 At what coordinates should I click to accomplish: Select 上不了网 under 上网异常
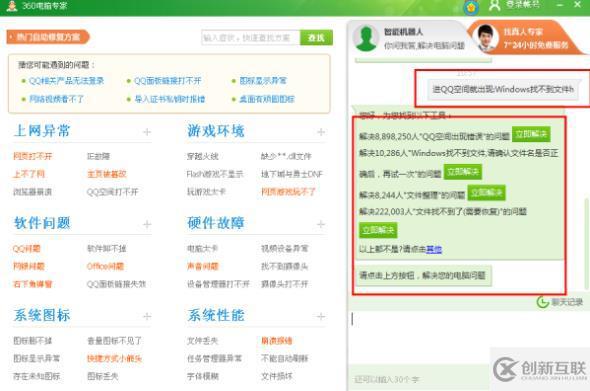[29, 174]
